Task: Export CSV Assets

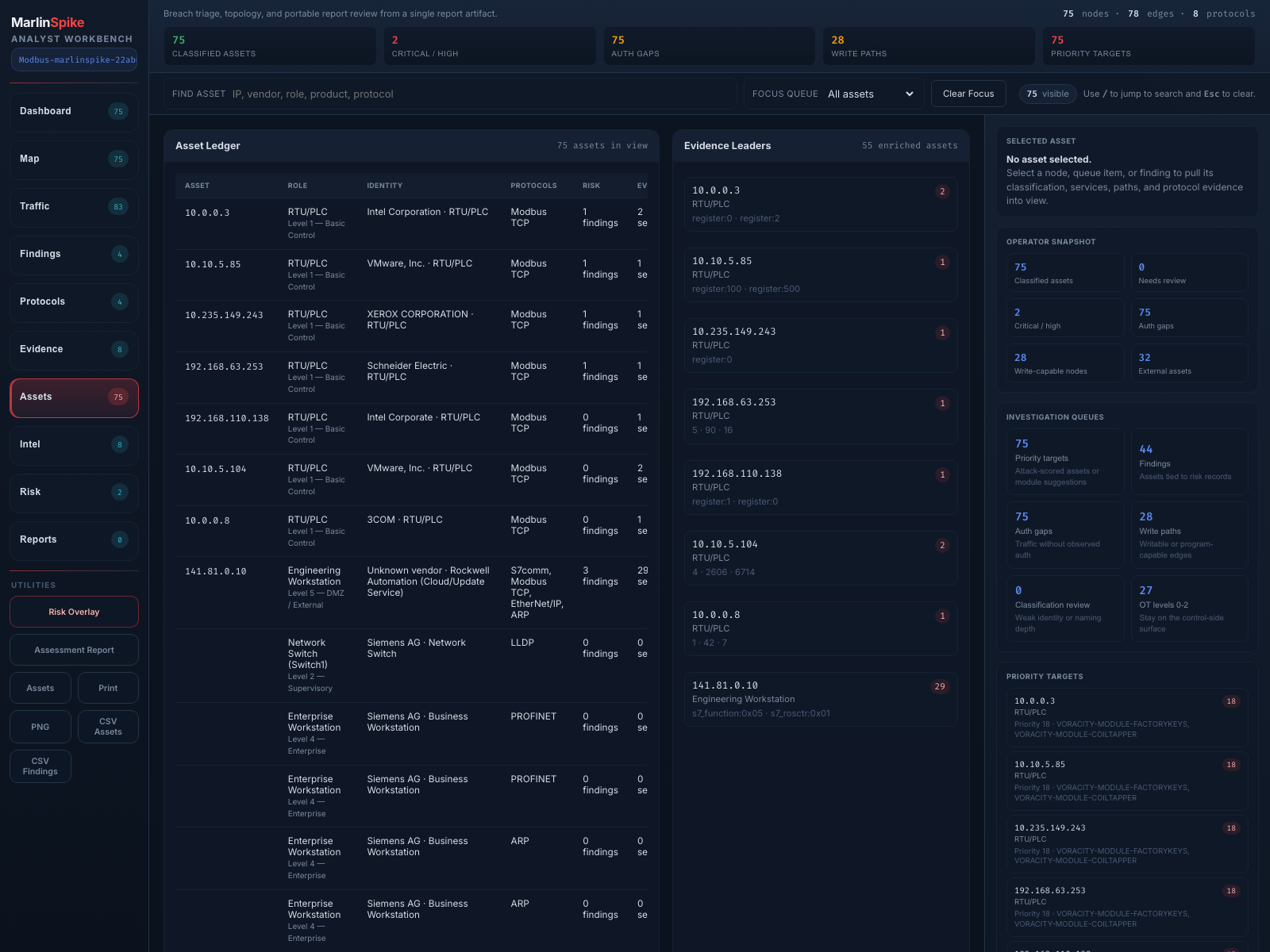Action: pos(108,727)
